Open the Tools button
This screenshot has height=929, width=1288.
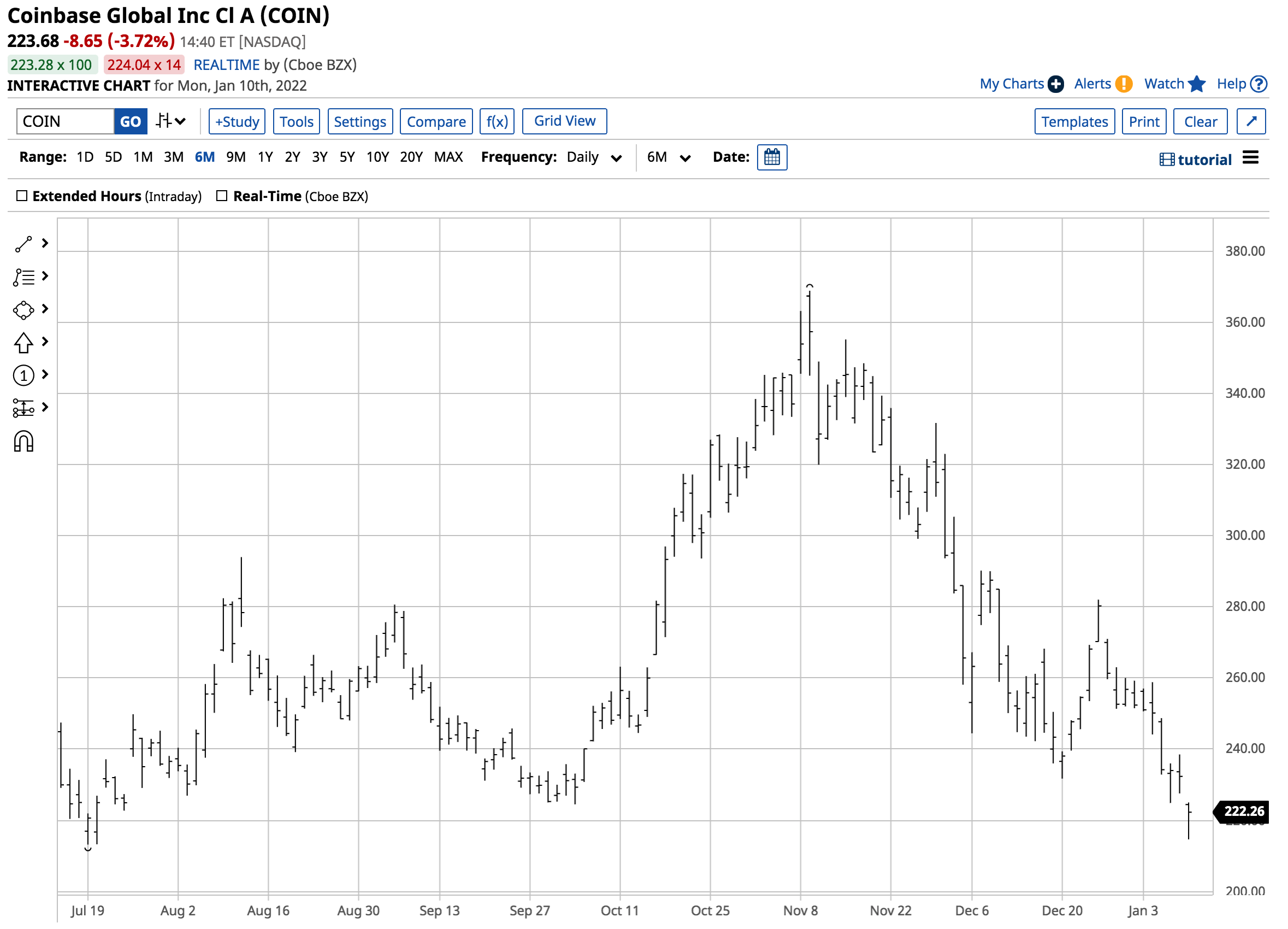tap(297, 122)
